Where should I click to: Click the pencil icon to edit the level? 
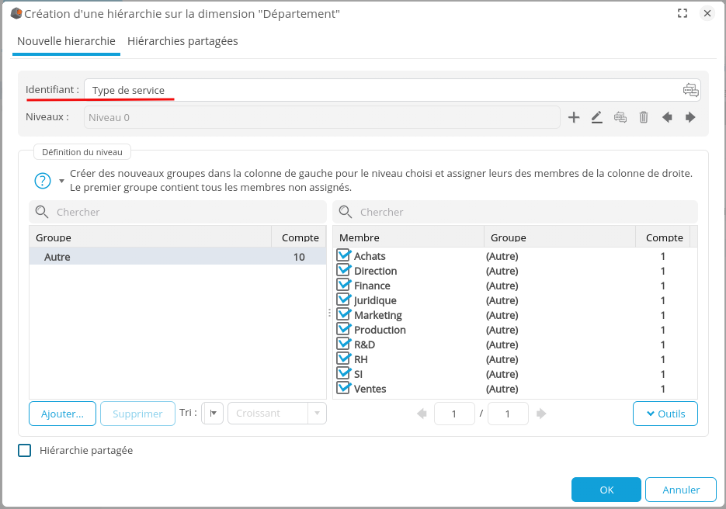pyautogui.click(x=597, y=117)
